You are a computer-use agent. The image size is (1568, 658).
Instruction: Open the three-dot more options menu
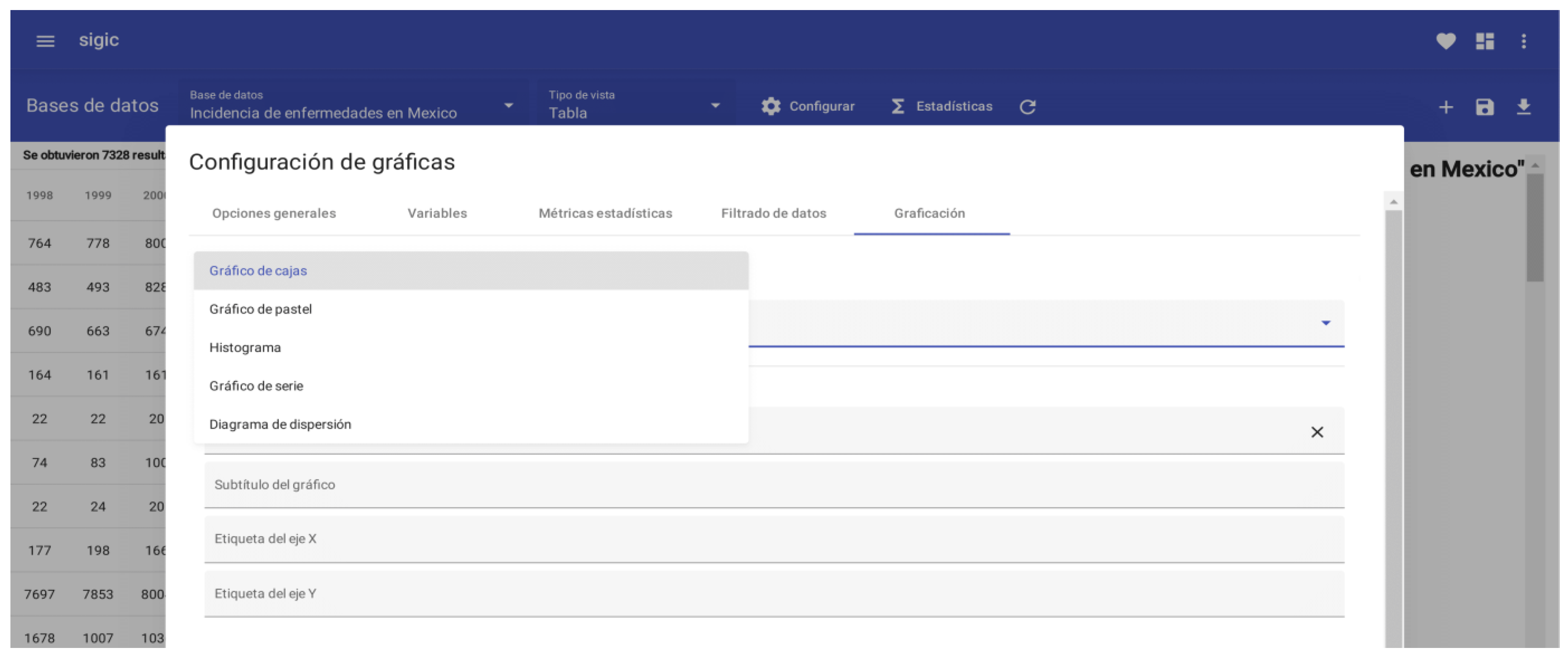(1524, 41)
